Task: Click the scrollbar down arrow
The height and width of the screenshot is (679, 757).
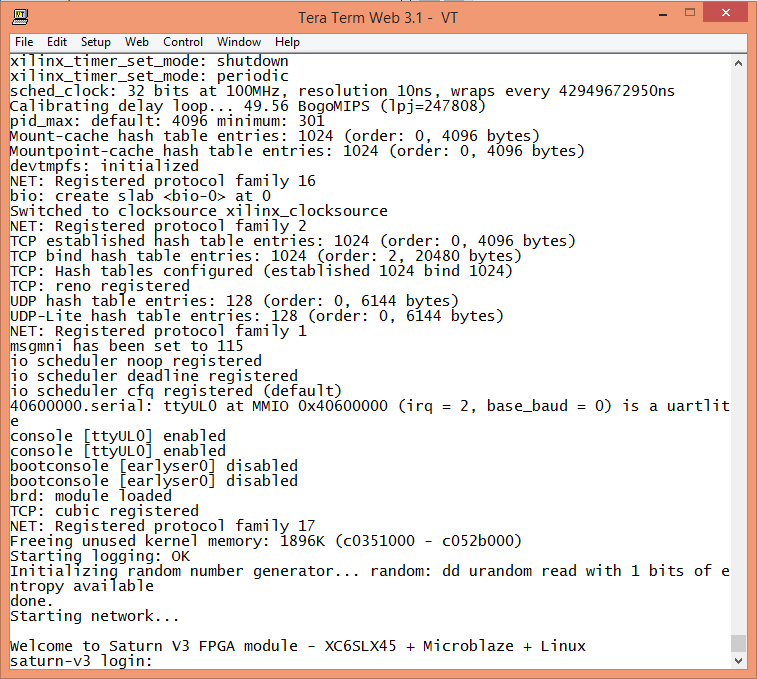Action: pos(738,661)
